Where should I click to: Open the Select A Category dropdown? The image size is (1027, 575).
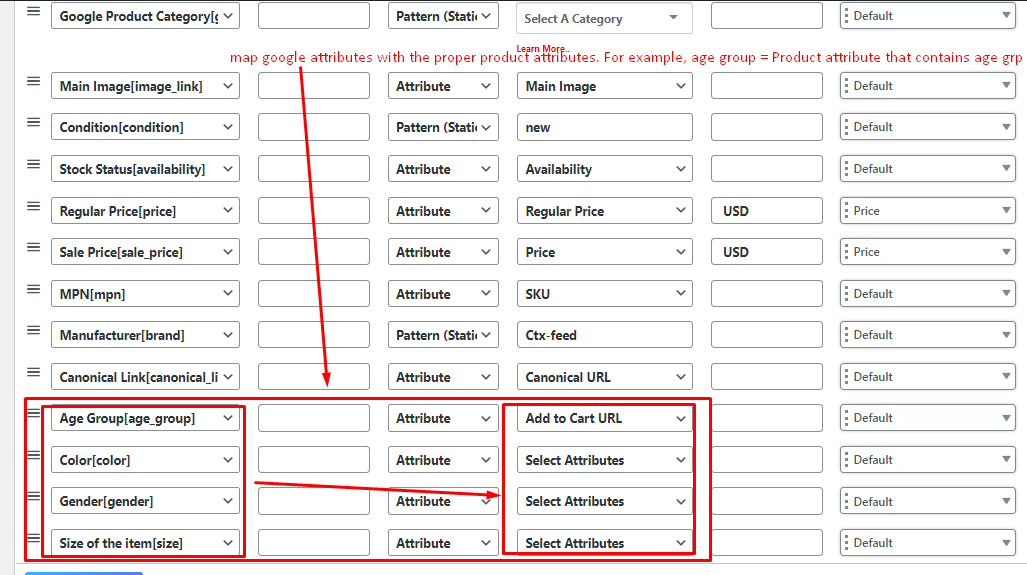point(604,18)
